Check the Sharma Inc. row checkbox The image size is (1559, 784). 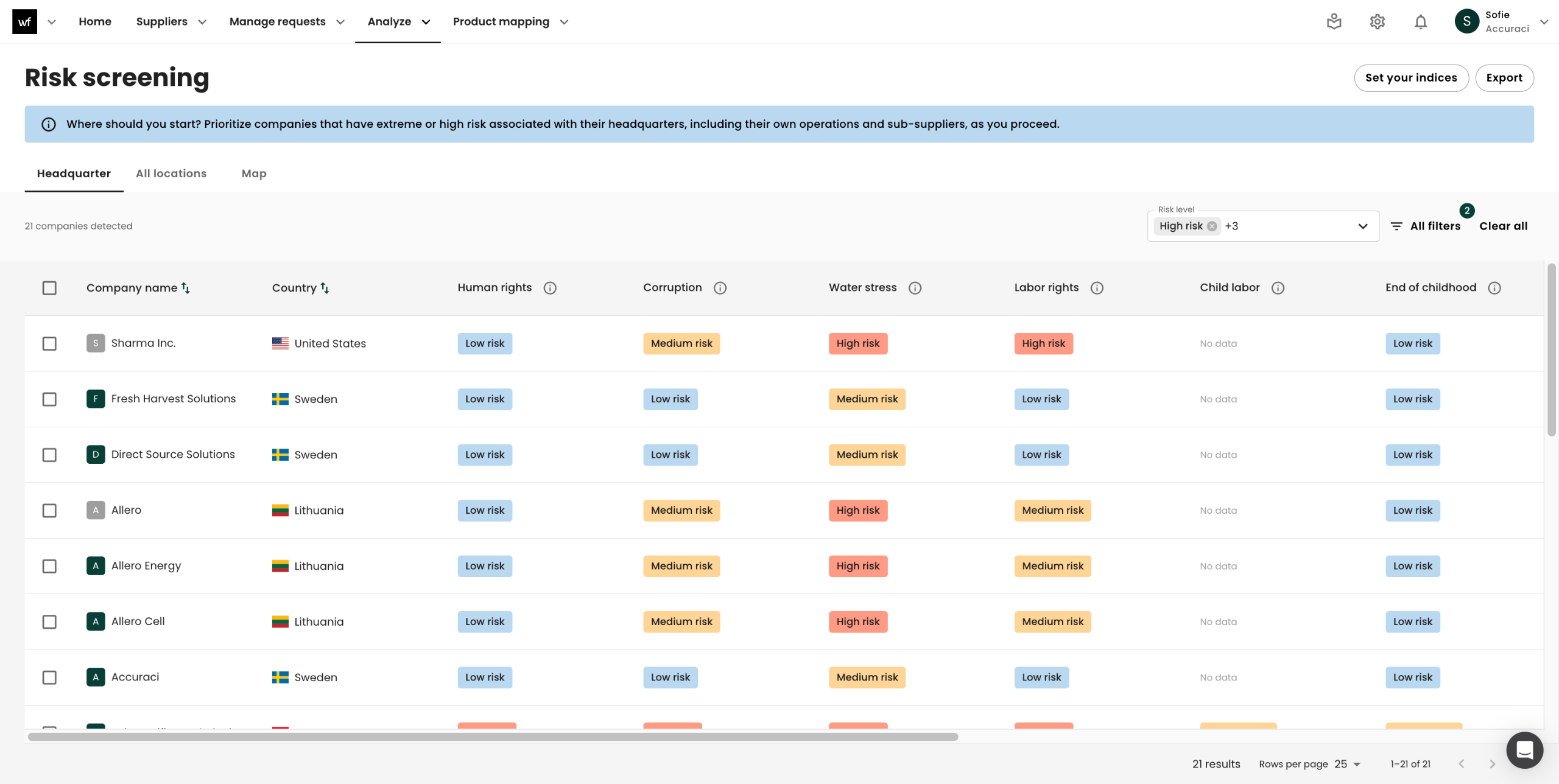(49, 343)
